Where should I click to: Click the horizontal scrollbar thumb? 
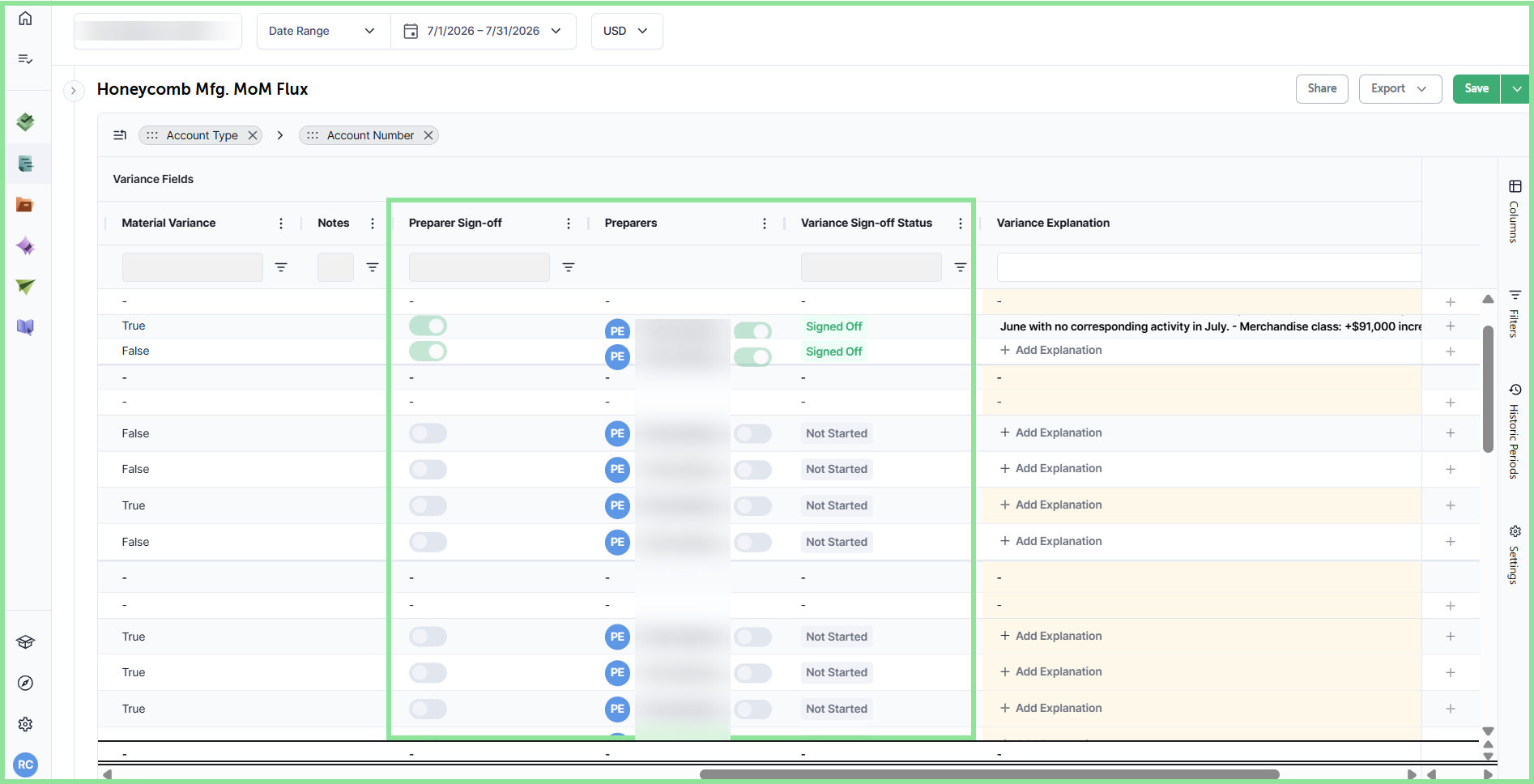(990, 774)
